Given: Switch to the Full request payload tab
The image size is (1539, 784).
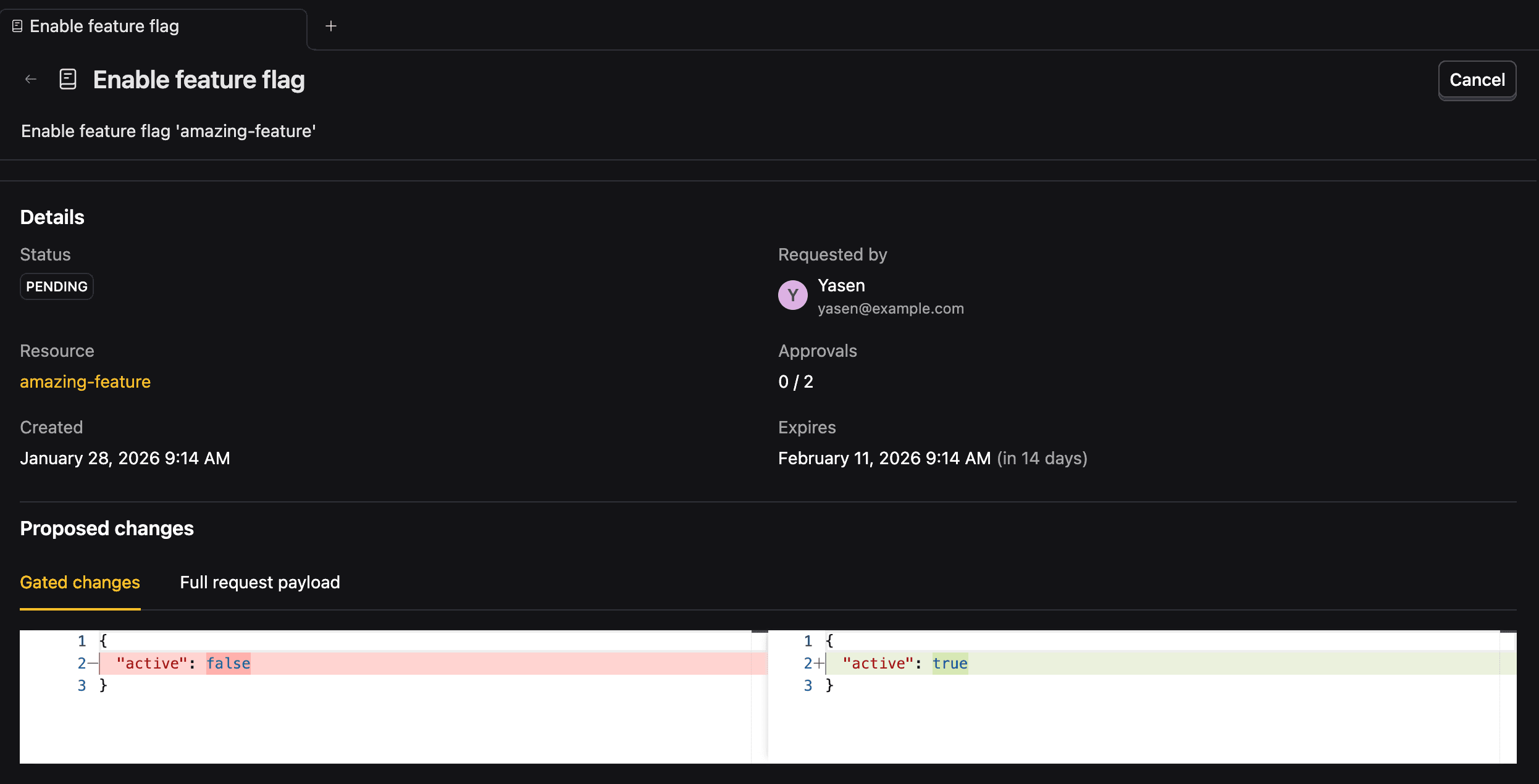Looking at the screenshot, I should pyautogui.click(x=259, y=582).
